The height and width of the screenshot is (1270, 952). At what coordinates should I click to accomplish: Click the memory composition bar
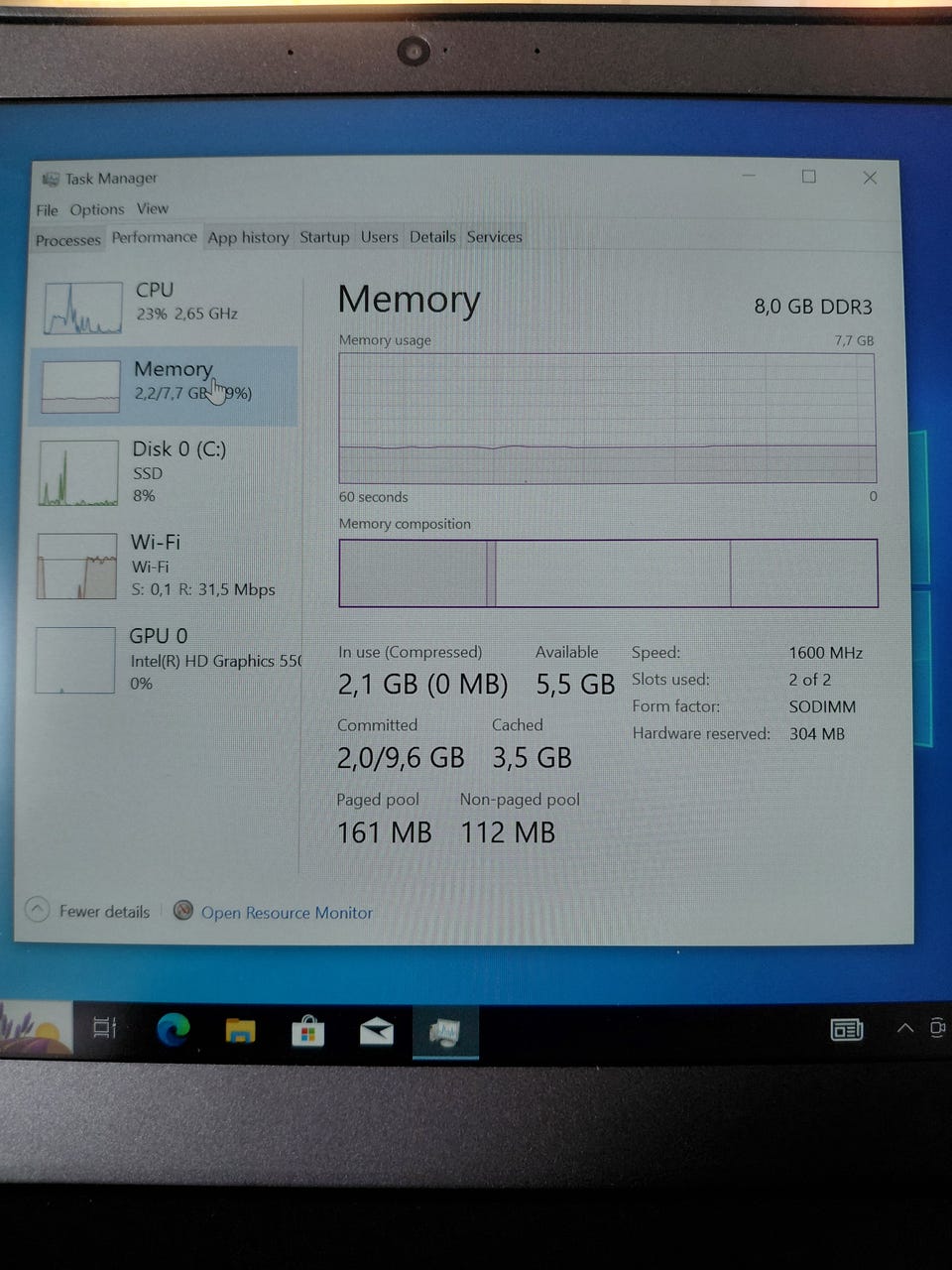click(x=608, y=572)
